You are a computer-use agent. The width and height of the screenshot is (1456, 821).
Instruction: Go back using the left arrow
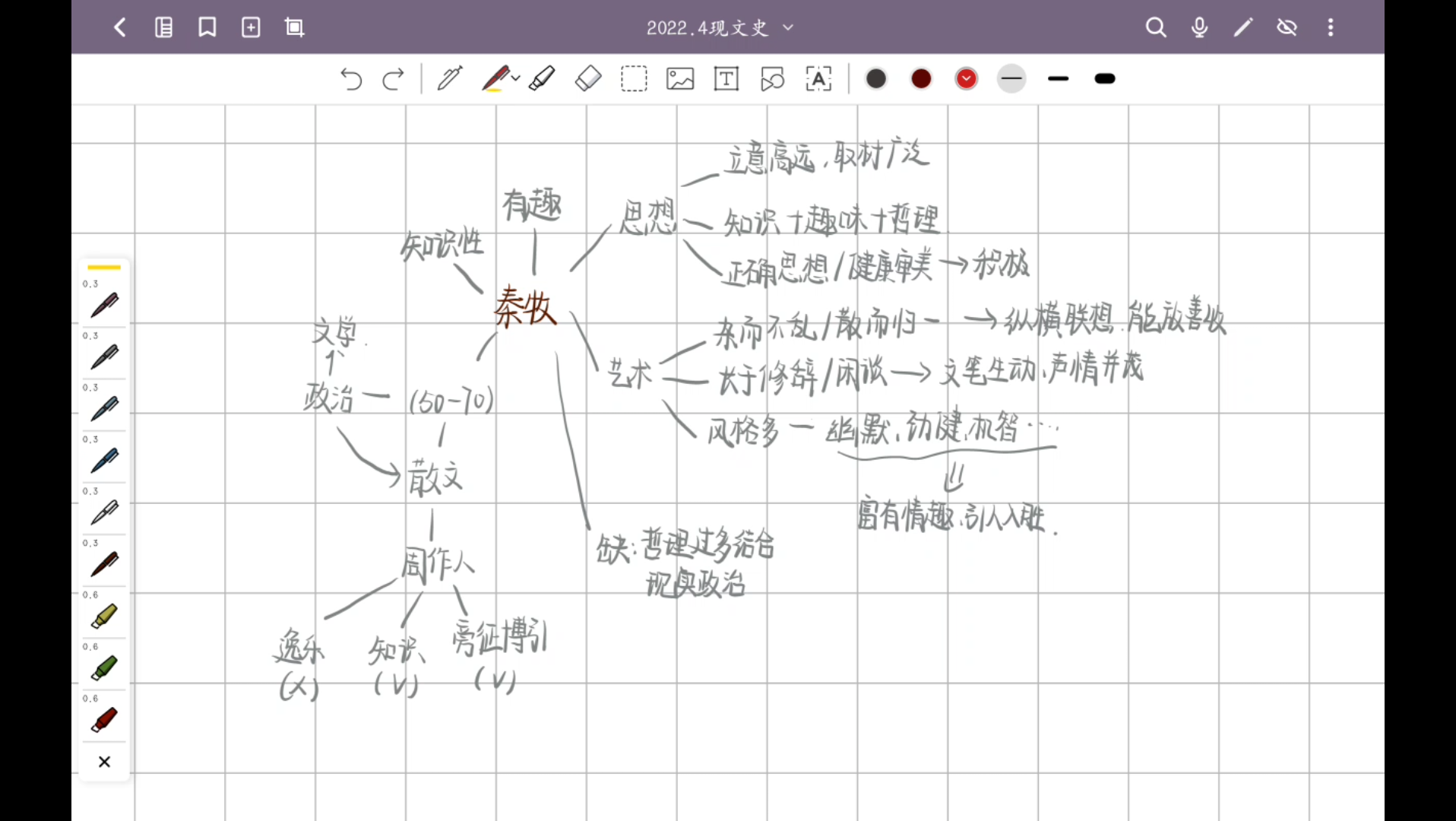(x=119, y=28)
